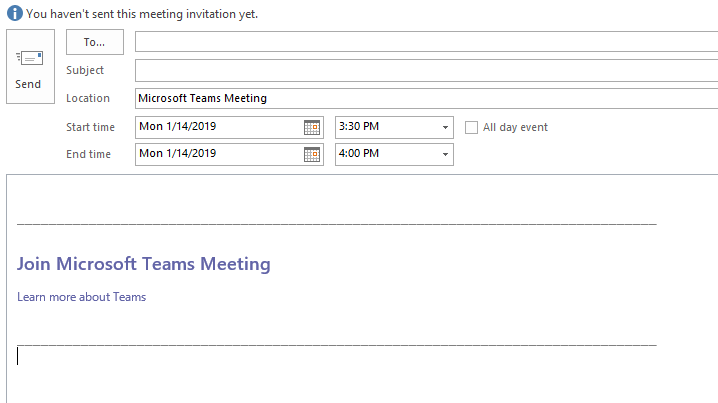Image resolution: width=718 pixels, height=403 pixels.
Task: Open the address book via To... button
Action: click(95, 42)
